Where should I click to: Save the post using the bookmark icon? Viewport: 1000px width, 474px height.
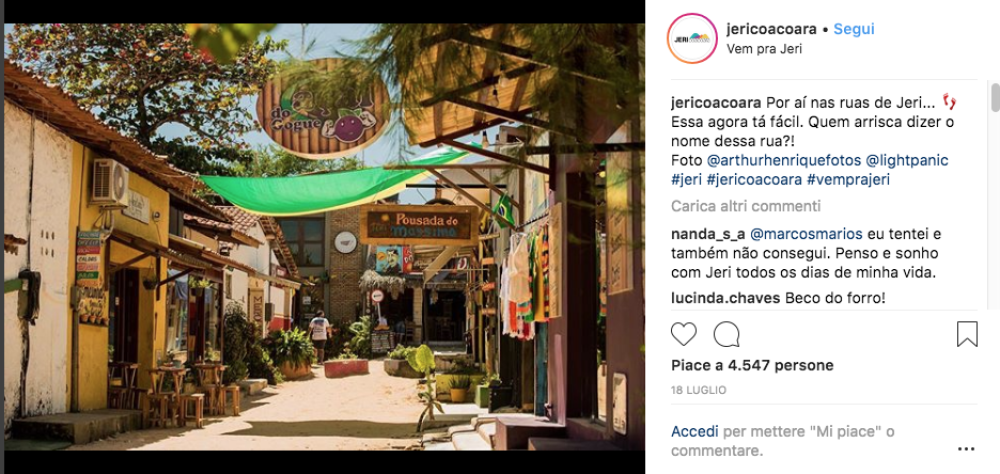967,334
